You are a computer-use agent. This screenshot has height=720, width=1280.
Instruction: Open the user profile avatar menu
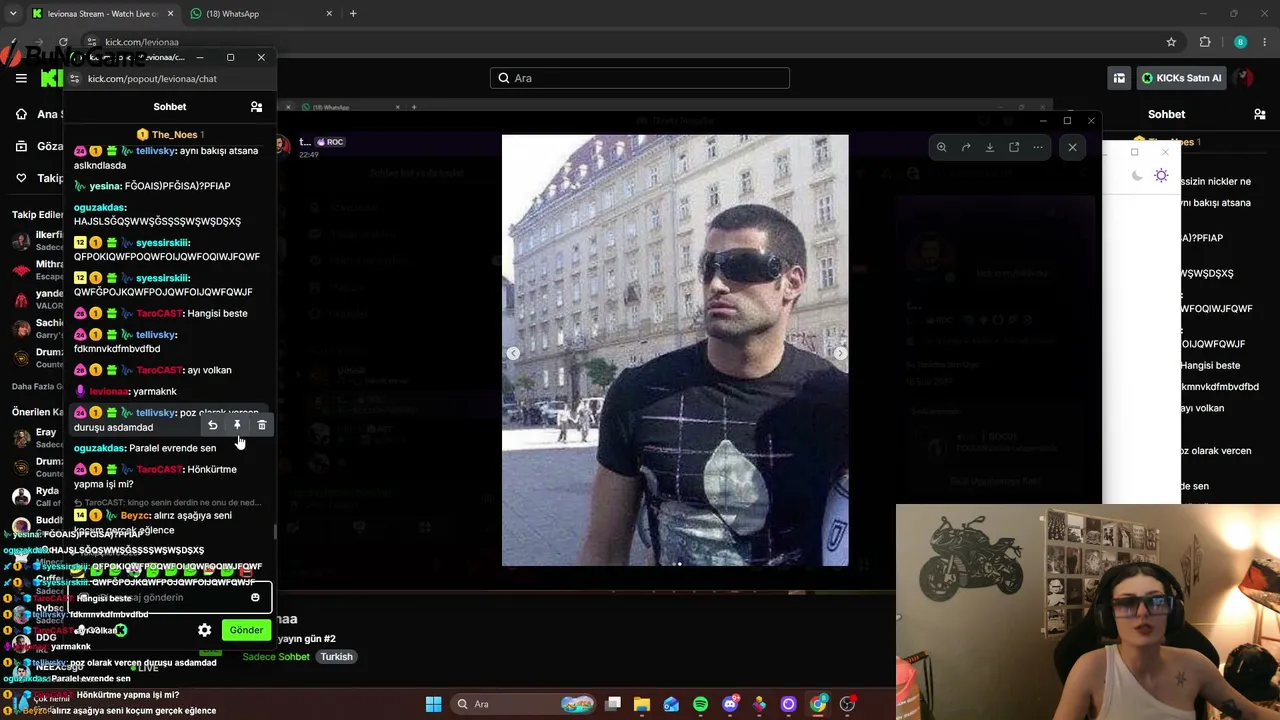tap(1243, 78)
